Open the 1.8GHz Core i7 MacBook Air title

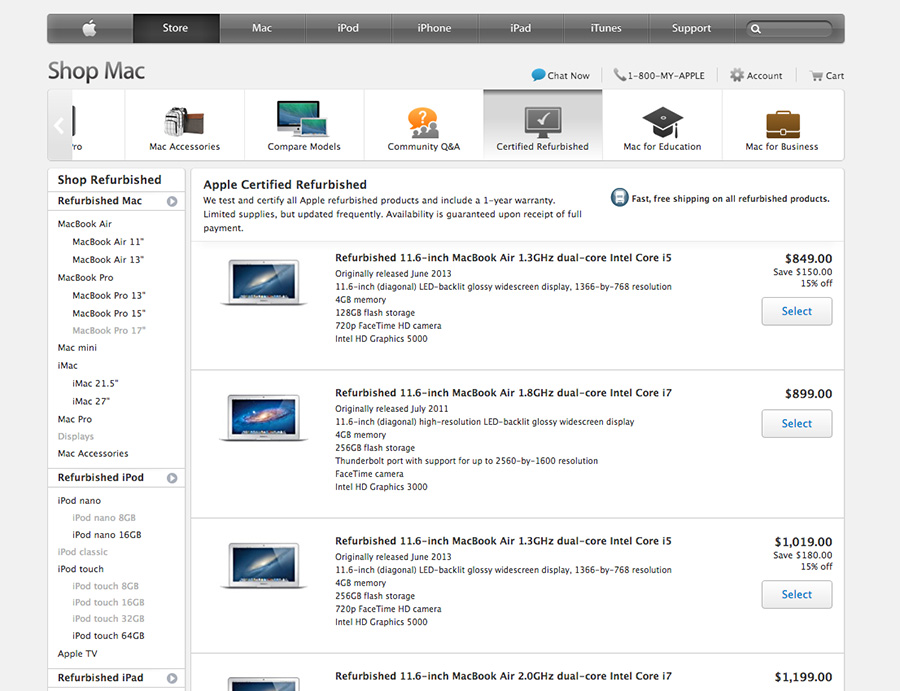click(x=503, y=393)
